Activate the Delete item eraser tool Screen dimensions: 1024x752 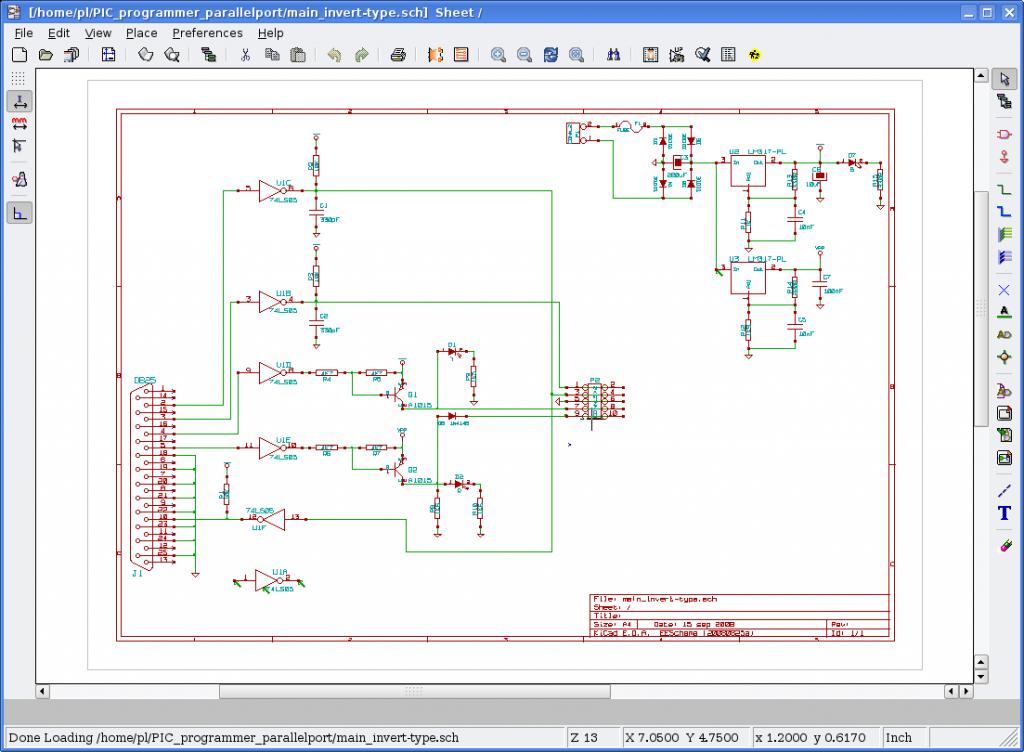[1004, 546]
